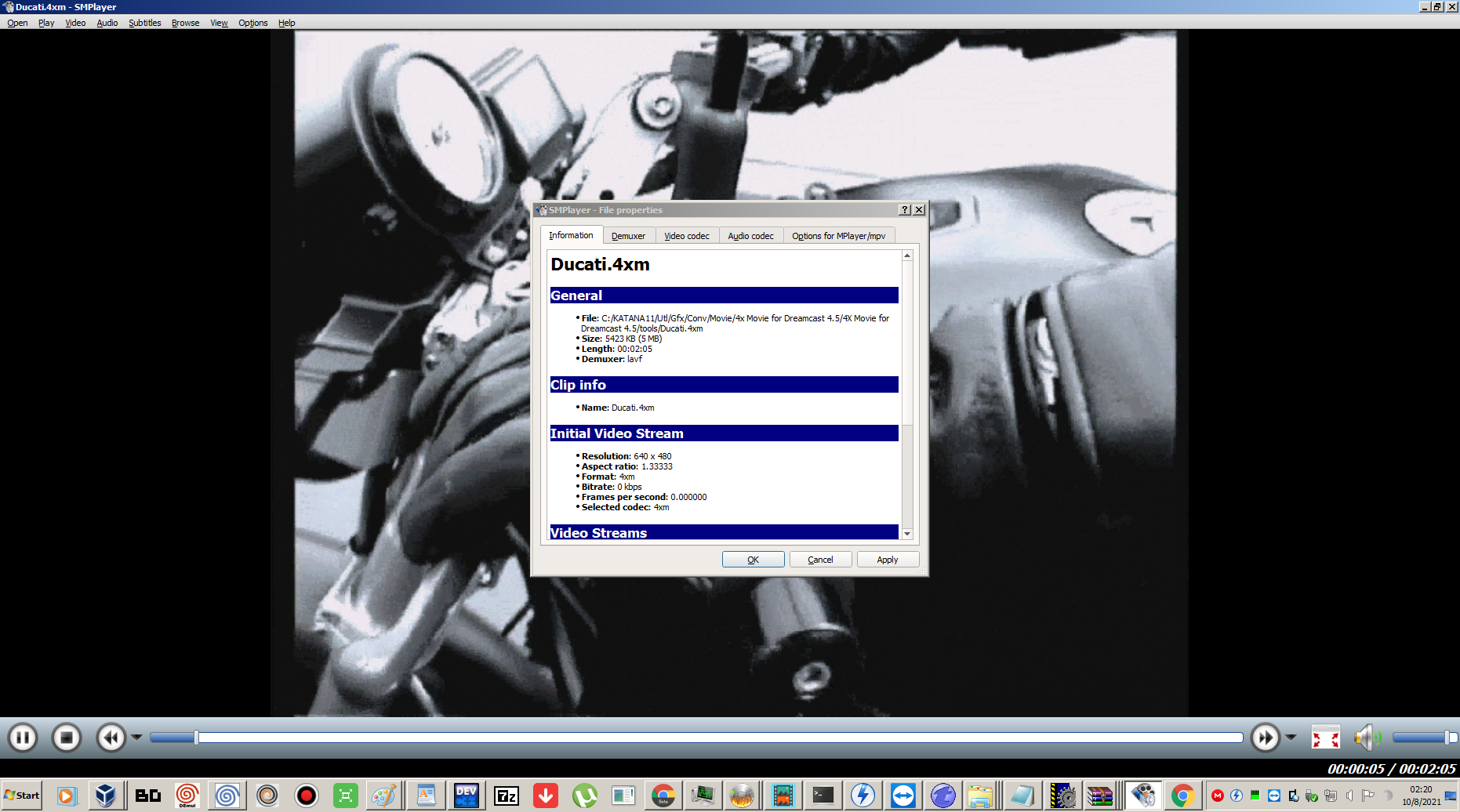The height and width of the screenshot is (812, 1460).
Task: Pause playback with the pause button
Action: (23, 738)
